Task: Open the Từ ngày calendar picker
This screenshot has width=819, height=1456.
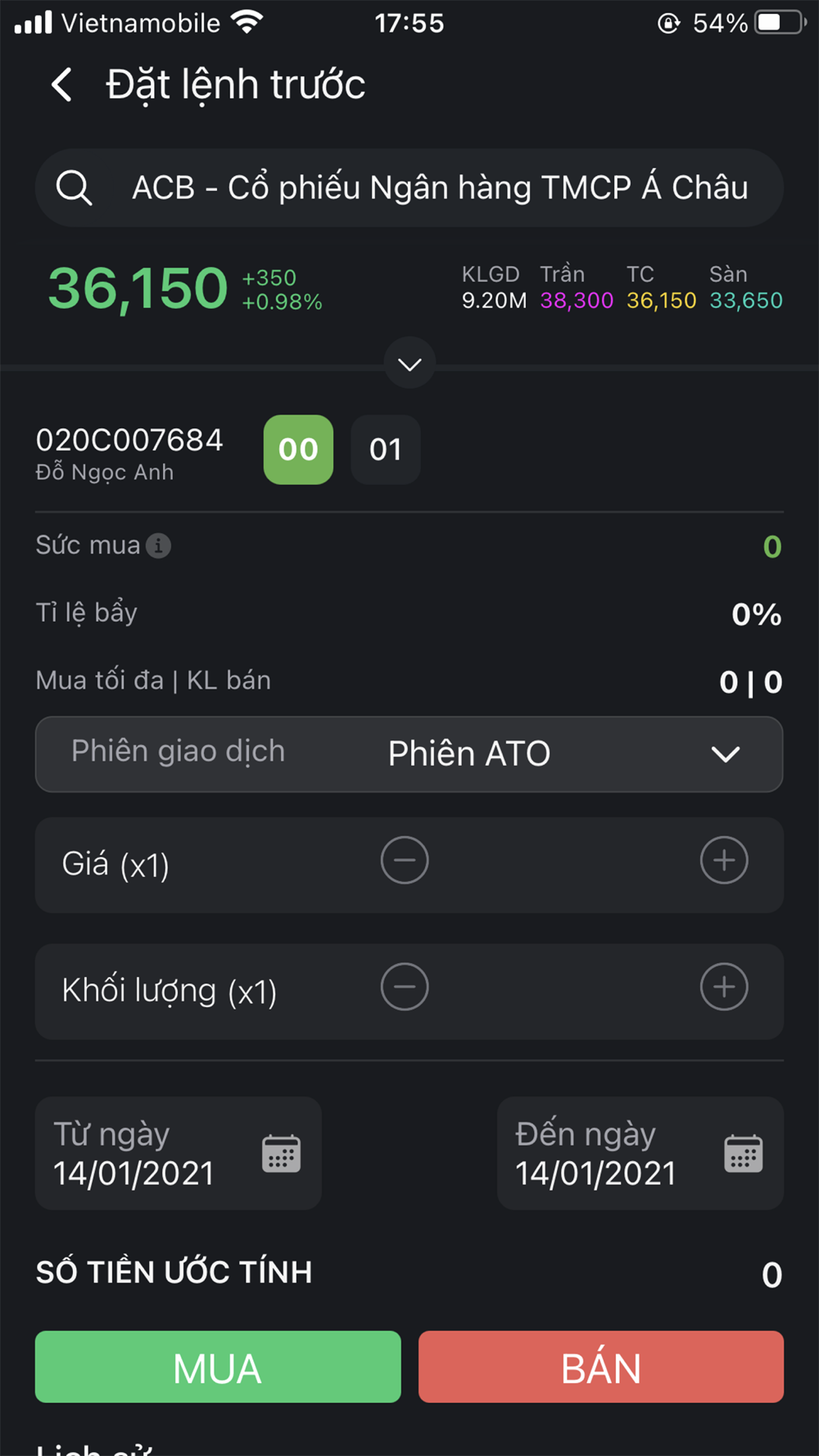Action: click(281, 1154)
